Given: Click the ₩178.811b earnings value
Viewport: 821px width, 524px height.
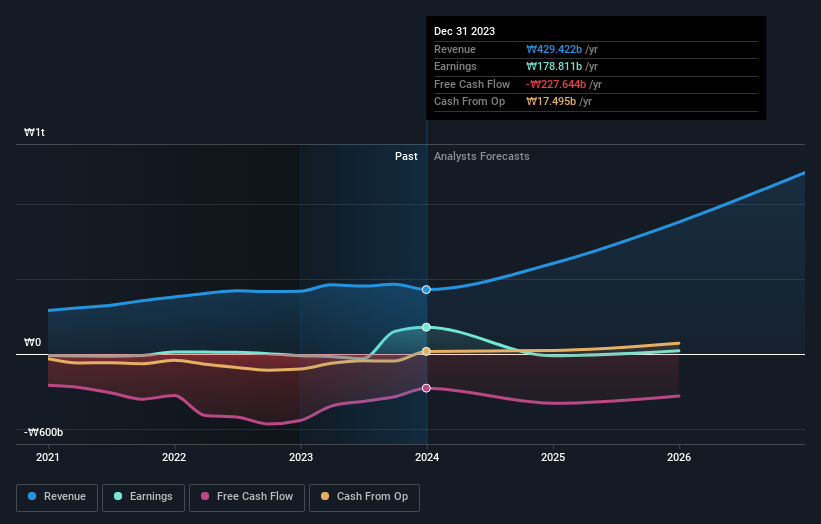Looking at the screenshot, I should tap(554, 66).
